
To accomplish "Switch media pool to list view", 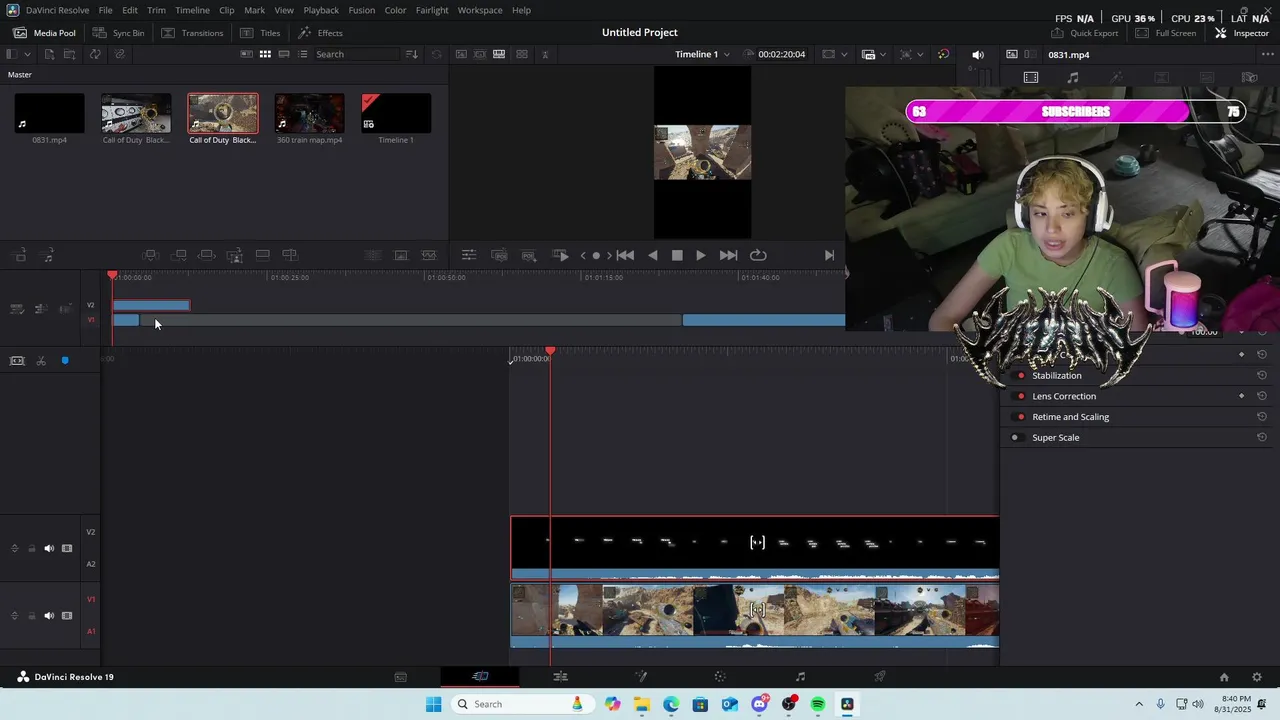I will (x=303, y=54).
